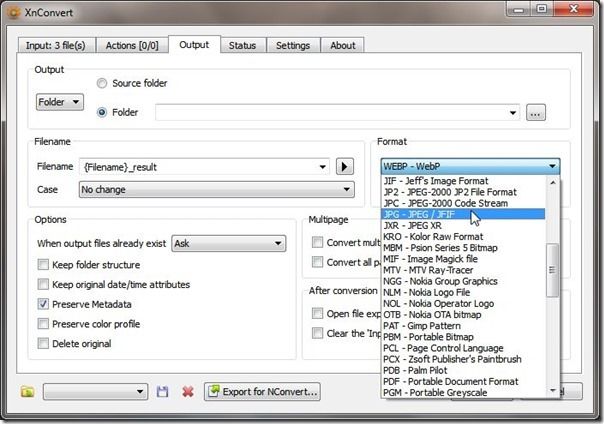Collapse the WEBP format dropdown
Screen dimensions: 604x424
pos(470,166)
